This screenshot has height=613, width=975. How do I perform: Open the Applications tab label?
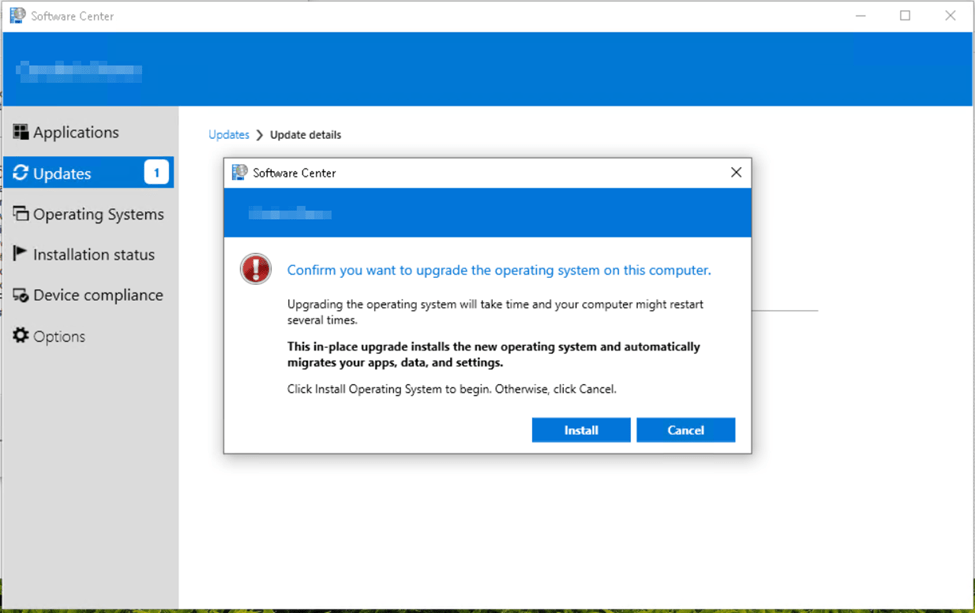click(76, 132)
